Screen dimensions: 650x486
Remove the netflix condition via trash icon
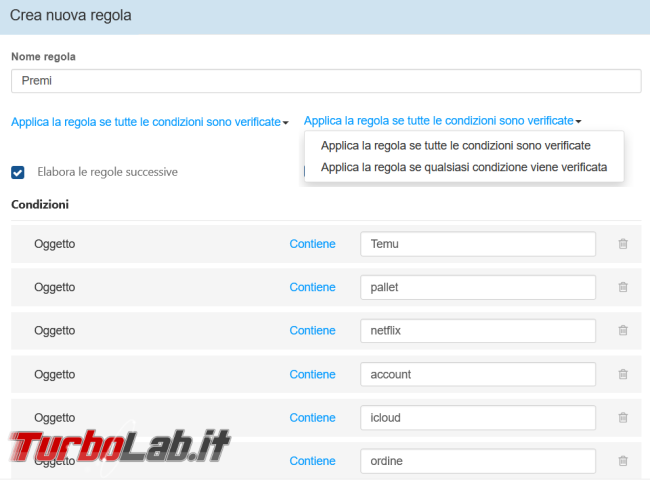click(623, 330)
